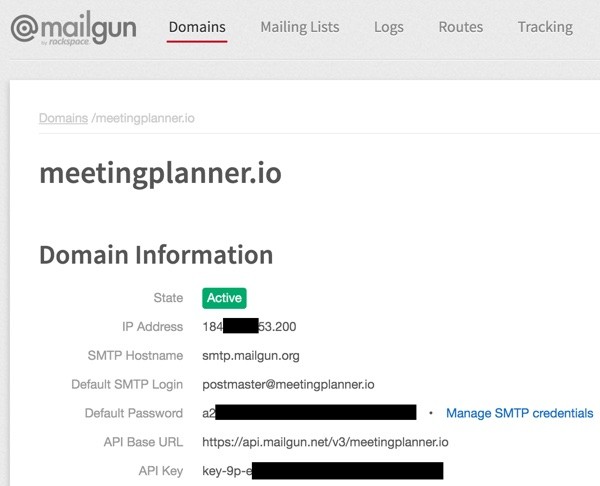Image resolution: width=600 pixels, height=486 pixels.
Task: Select the API Base URL value
Action: [x=325, y=442]
